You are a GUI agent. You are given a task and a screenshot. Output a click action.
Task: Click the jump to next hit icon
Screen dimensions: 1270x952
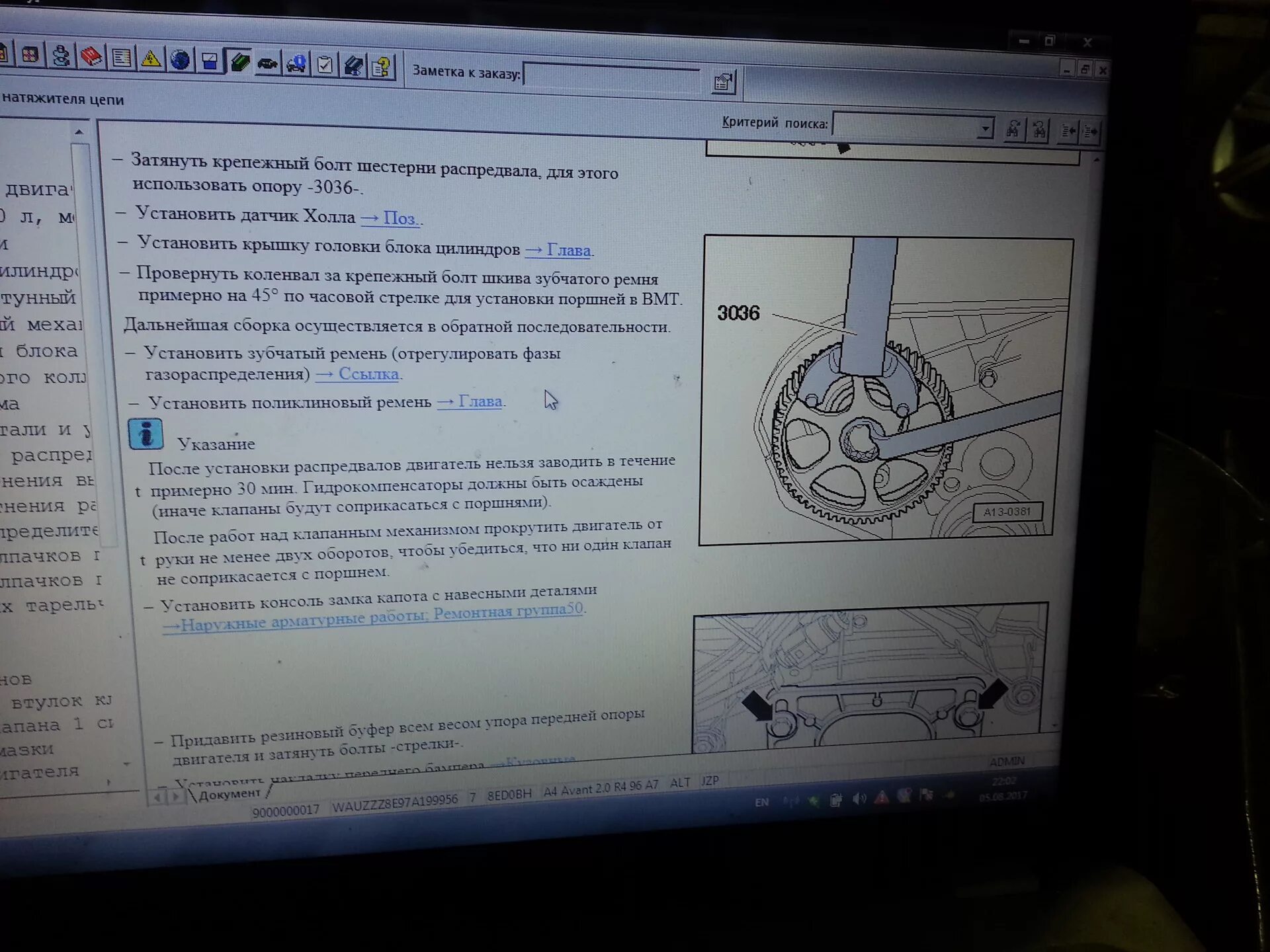[x=1089, y=132]
